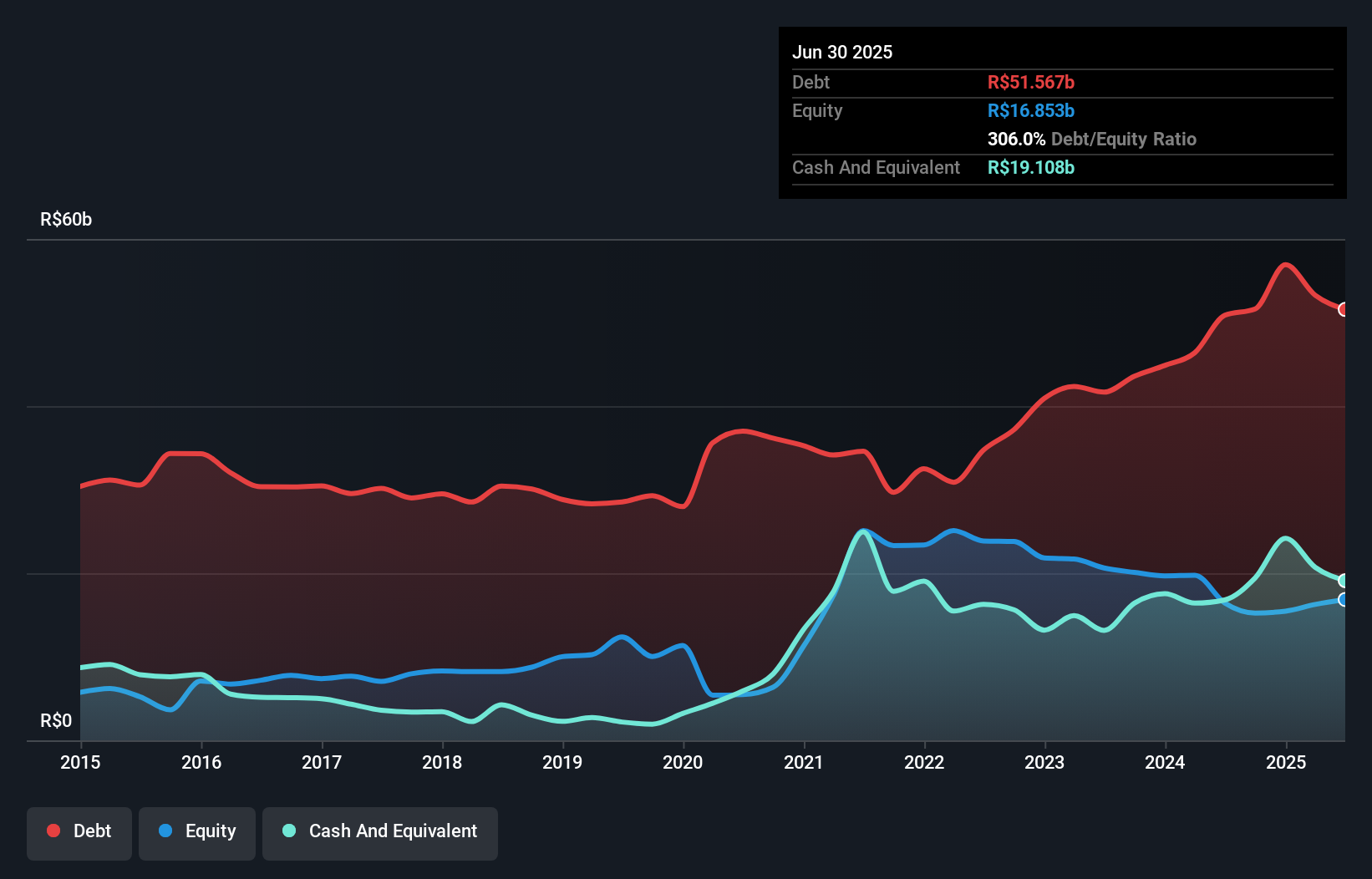The image size is (1372, 879).
Task: Click the Debt endpoint marker on the chart
Action: pos(1344,310)
